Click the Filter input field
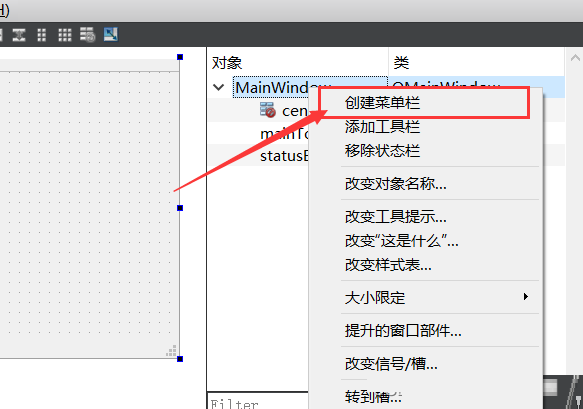Image resolution: width=583 pixels, height=409 pixels. (x=258, y=401)
